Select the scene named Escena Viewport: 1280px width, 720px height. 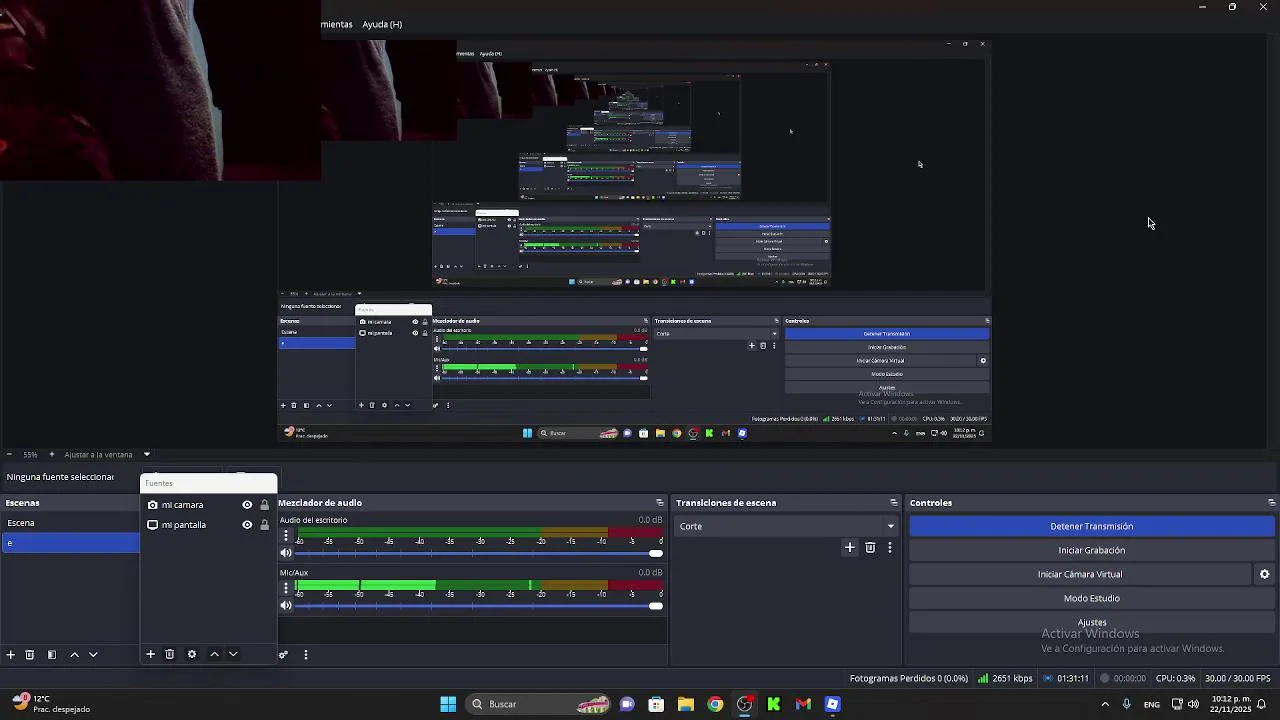(x=70, y=523)
